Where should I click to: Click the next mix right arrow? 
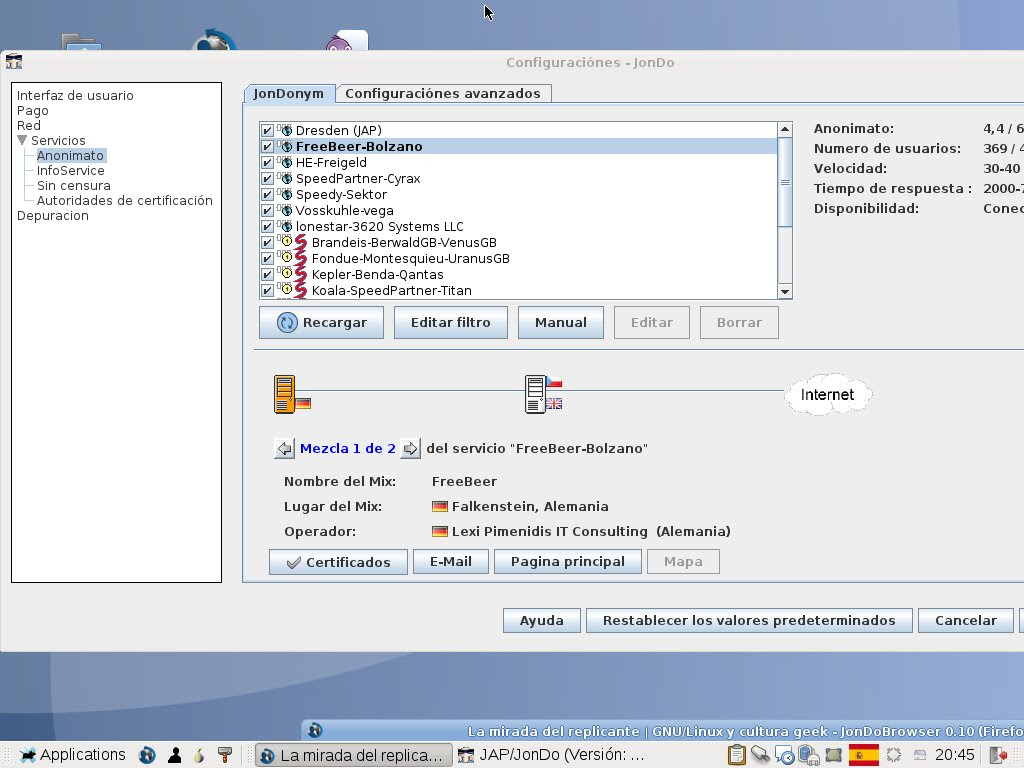click(410, 449)
